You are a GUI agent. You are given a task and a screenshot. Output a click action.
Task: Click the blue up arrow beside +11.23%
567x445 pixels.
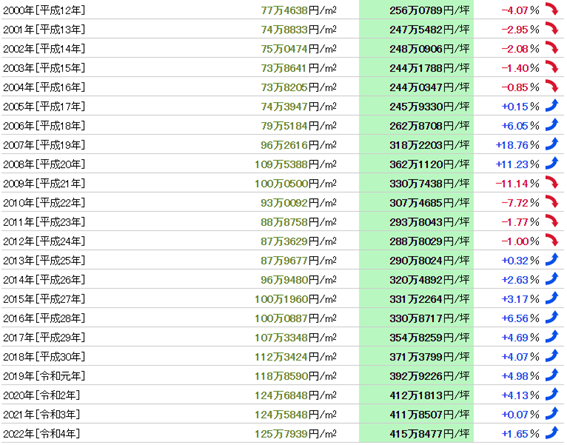552,163
